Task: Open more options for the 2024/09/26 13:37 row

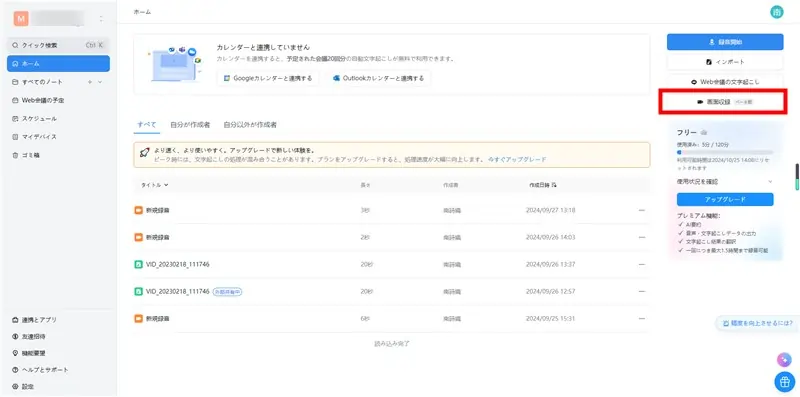Action: tap(642, 264)
